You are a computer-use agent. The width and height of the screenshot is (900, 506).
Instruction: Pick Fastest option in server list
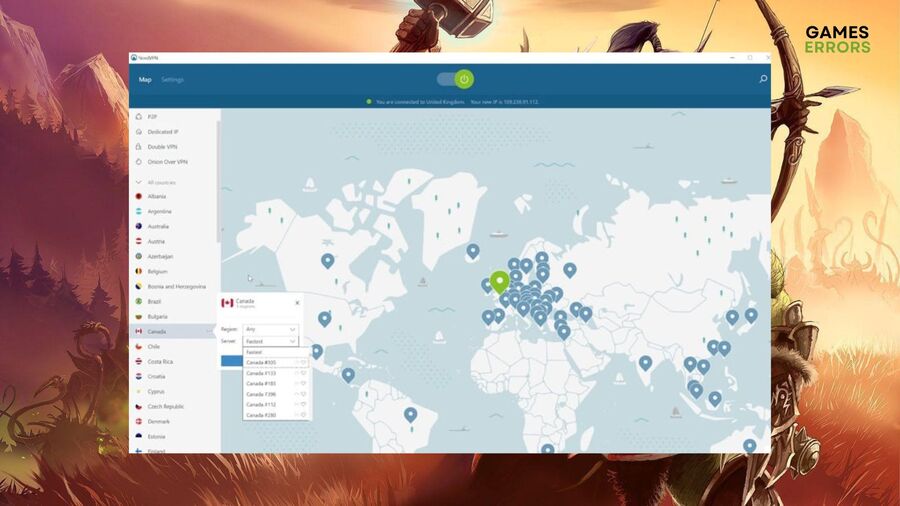(x=276, y=352)
